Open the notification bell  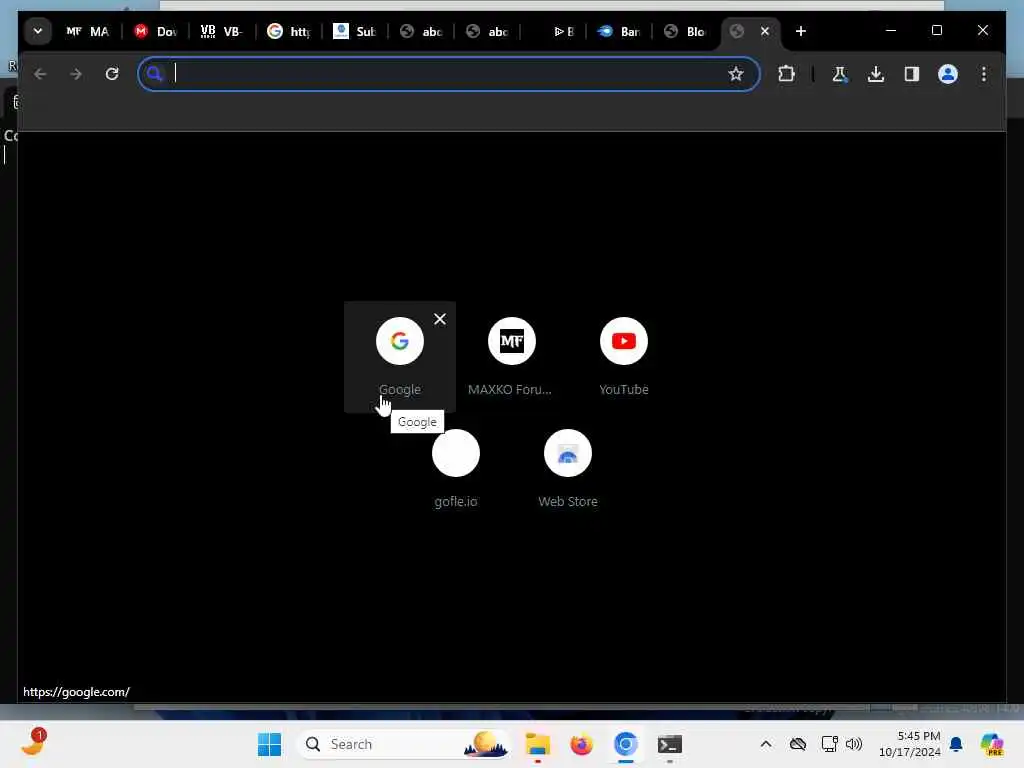pyautogui.click(x=956, y=744)
